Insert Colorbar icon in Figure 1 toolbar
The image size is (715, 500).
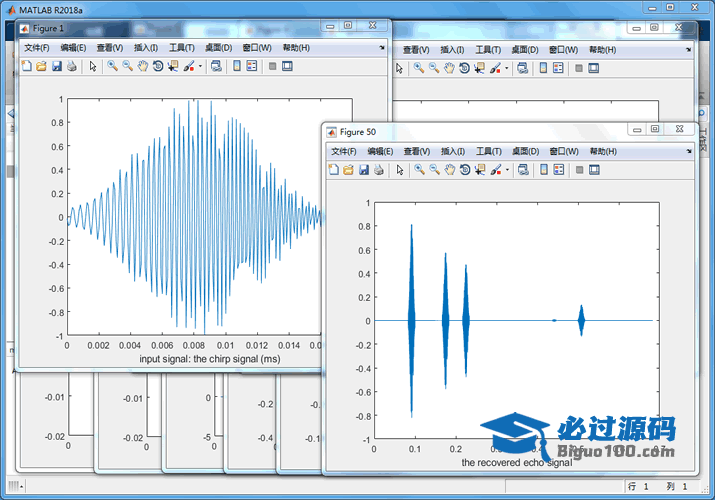click(x=237, y=67)
